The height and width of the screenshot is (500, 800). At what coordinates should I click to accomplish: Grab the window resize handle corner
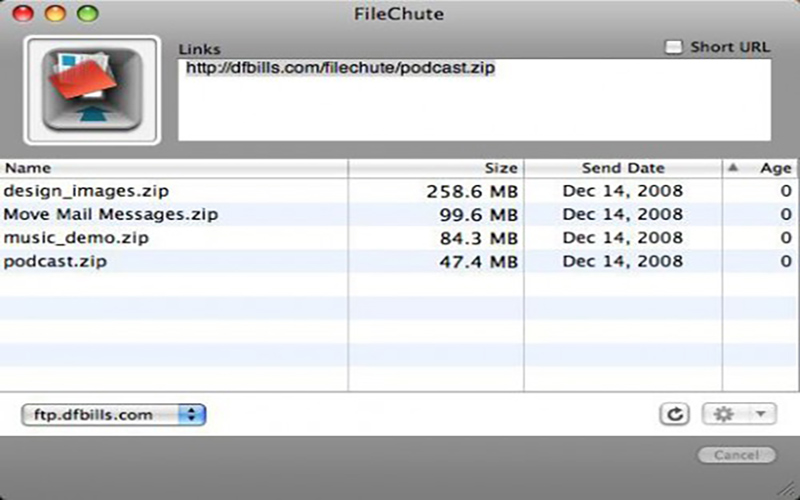(x=789, y=490)
